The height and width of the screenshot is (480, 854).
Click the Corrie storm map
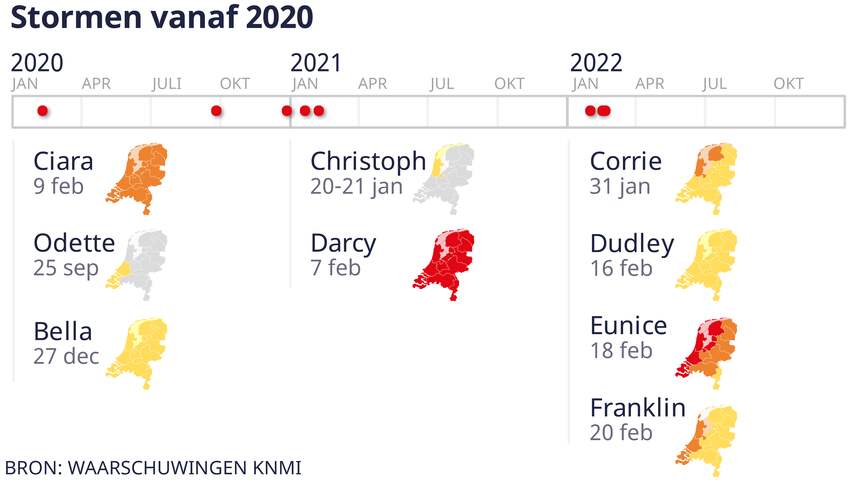[x=707, y=178]
